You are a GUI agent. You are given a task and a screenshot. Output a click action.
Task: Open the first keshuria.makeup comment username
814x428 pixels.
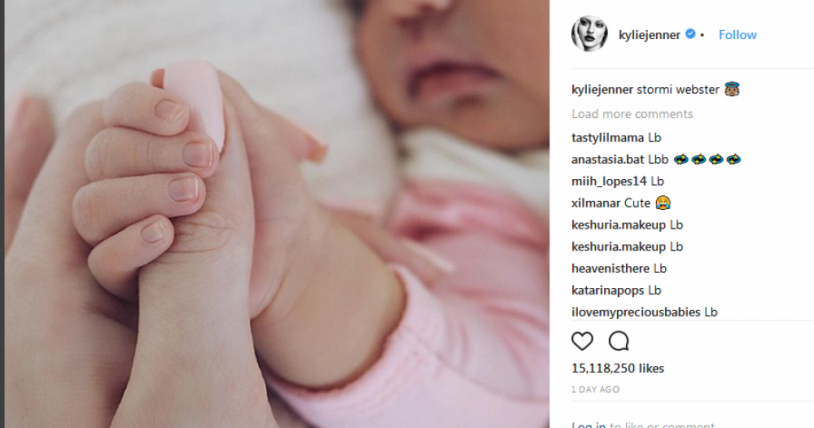(x=618, y=225)
